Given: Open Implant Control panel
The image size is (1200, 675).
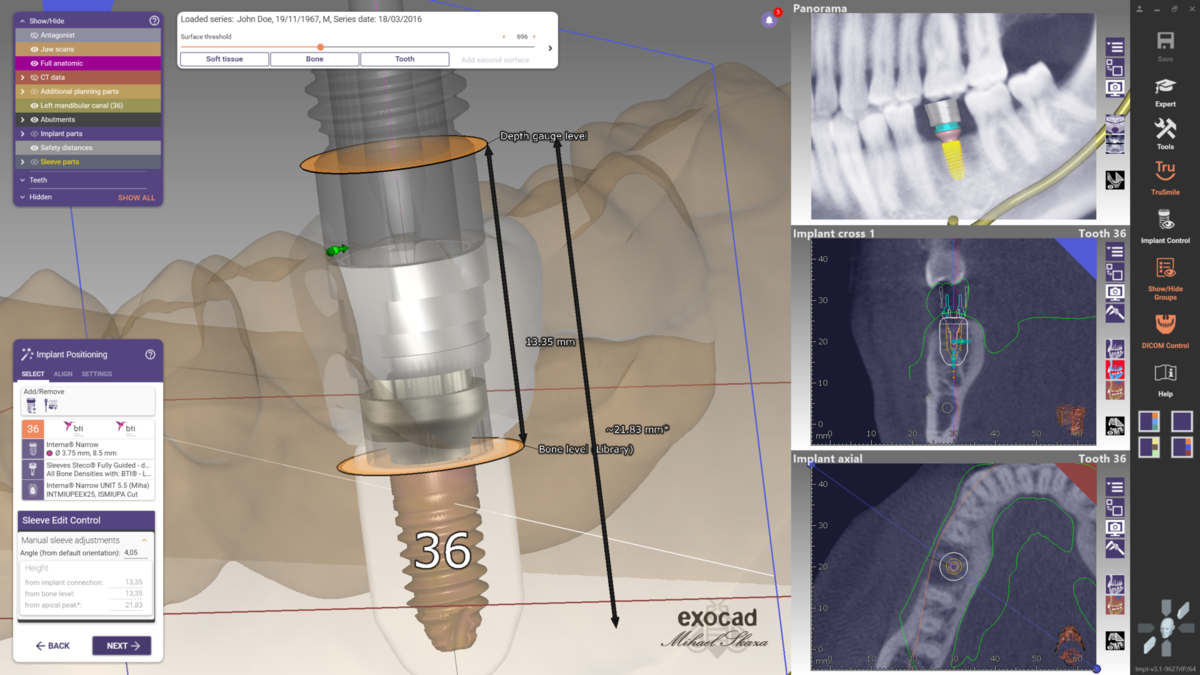Looking at the screenshot, I should [1165, 227].
